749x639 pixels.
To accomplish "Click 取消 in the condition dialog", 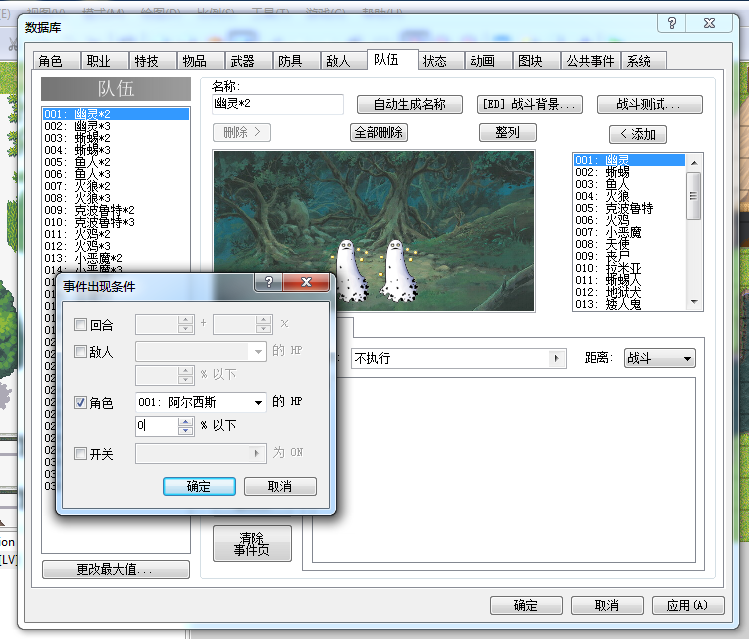I will 280,486.
